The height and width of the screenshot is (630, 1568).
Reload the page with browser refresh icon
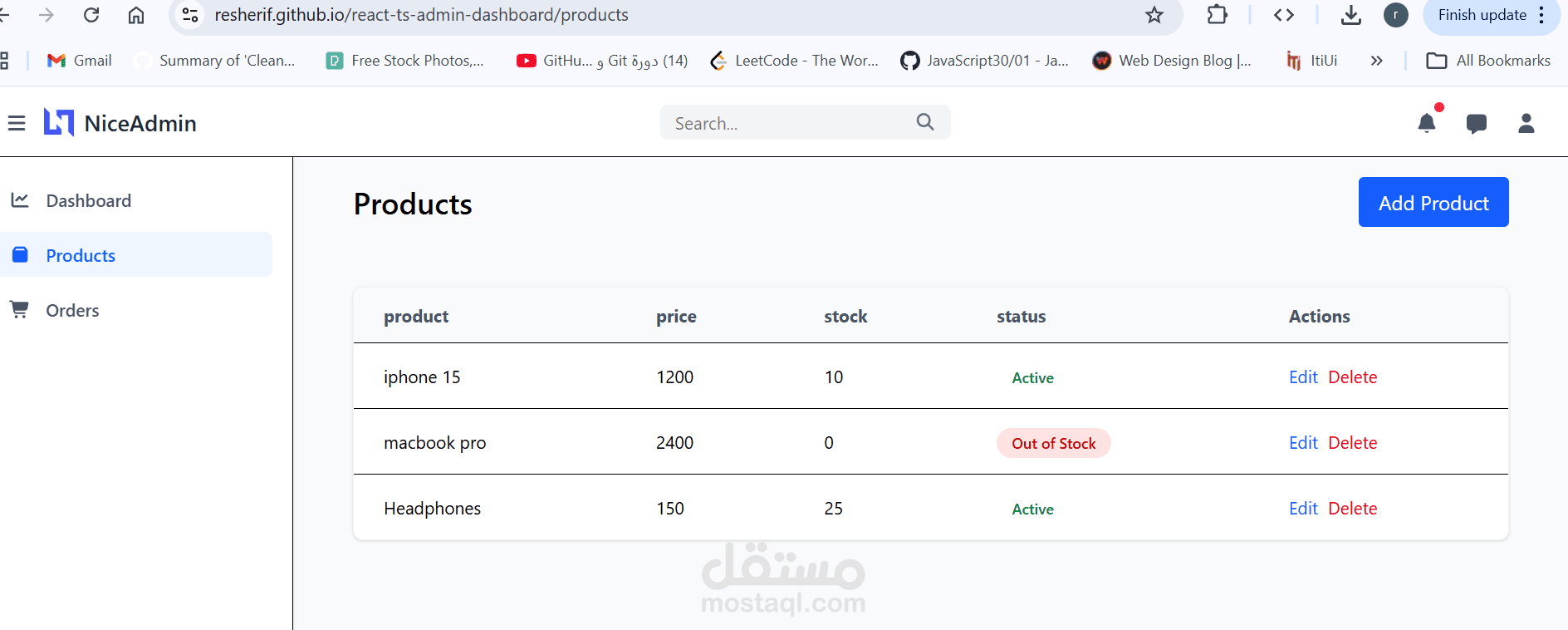pyautogui.click(x=91, y=15)
